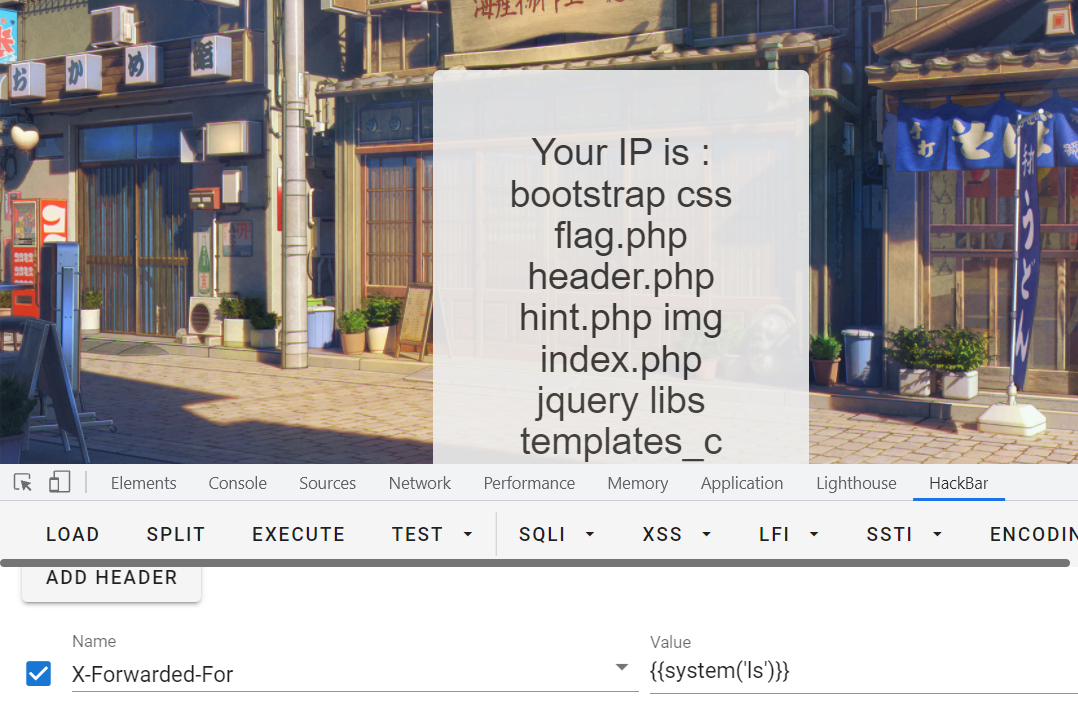Toggle the device toolbar icon
Image resolution: width=1078 pixels, height=714 pixels.
click(60, 482)
